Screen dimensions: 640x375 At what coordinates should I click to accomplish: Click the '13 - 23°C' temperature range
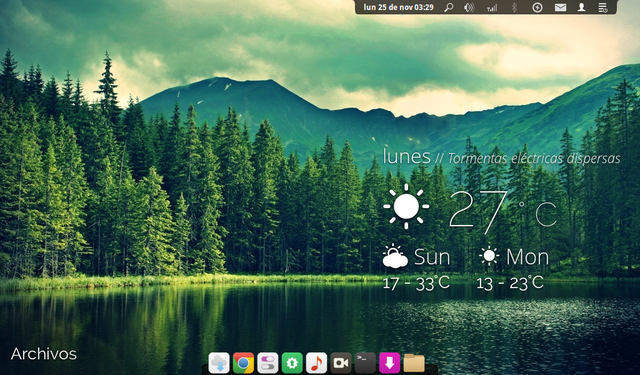[x=510, y=283]
